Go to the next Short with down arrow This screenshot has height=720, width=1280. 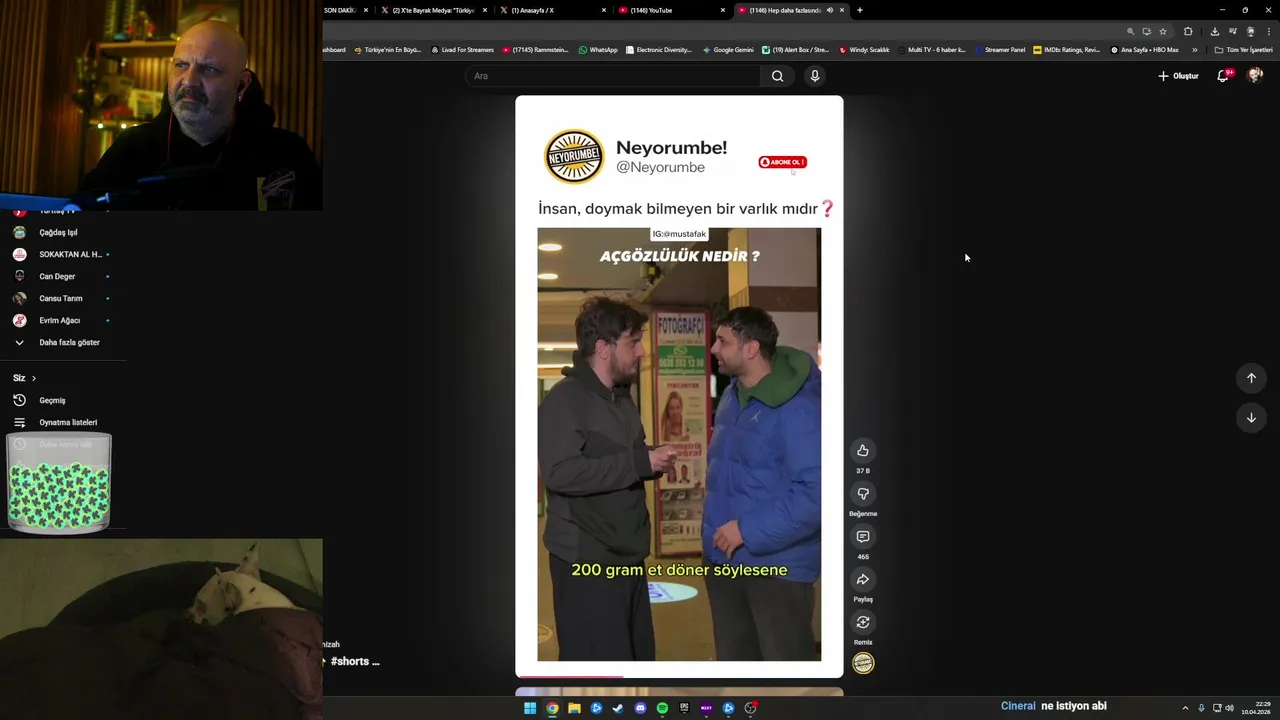tap(1251, 418)
